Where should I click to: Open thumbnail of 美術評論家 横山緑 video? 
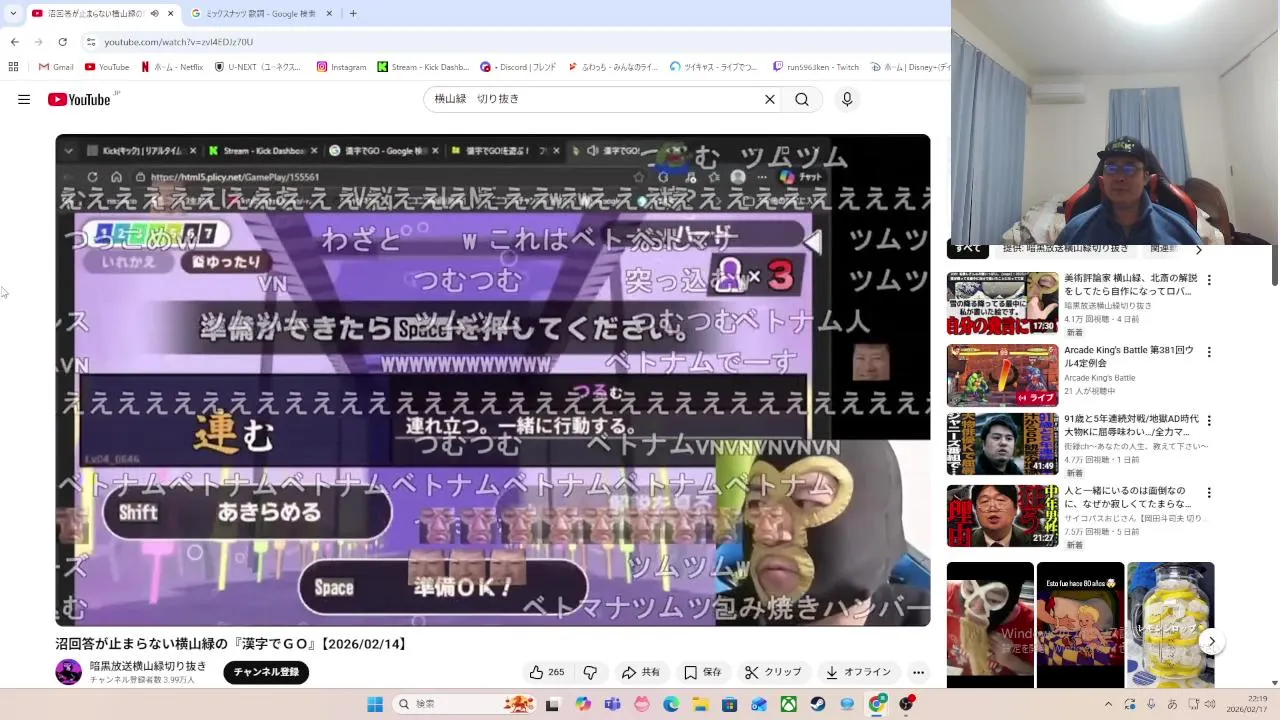click(1002, 303)
